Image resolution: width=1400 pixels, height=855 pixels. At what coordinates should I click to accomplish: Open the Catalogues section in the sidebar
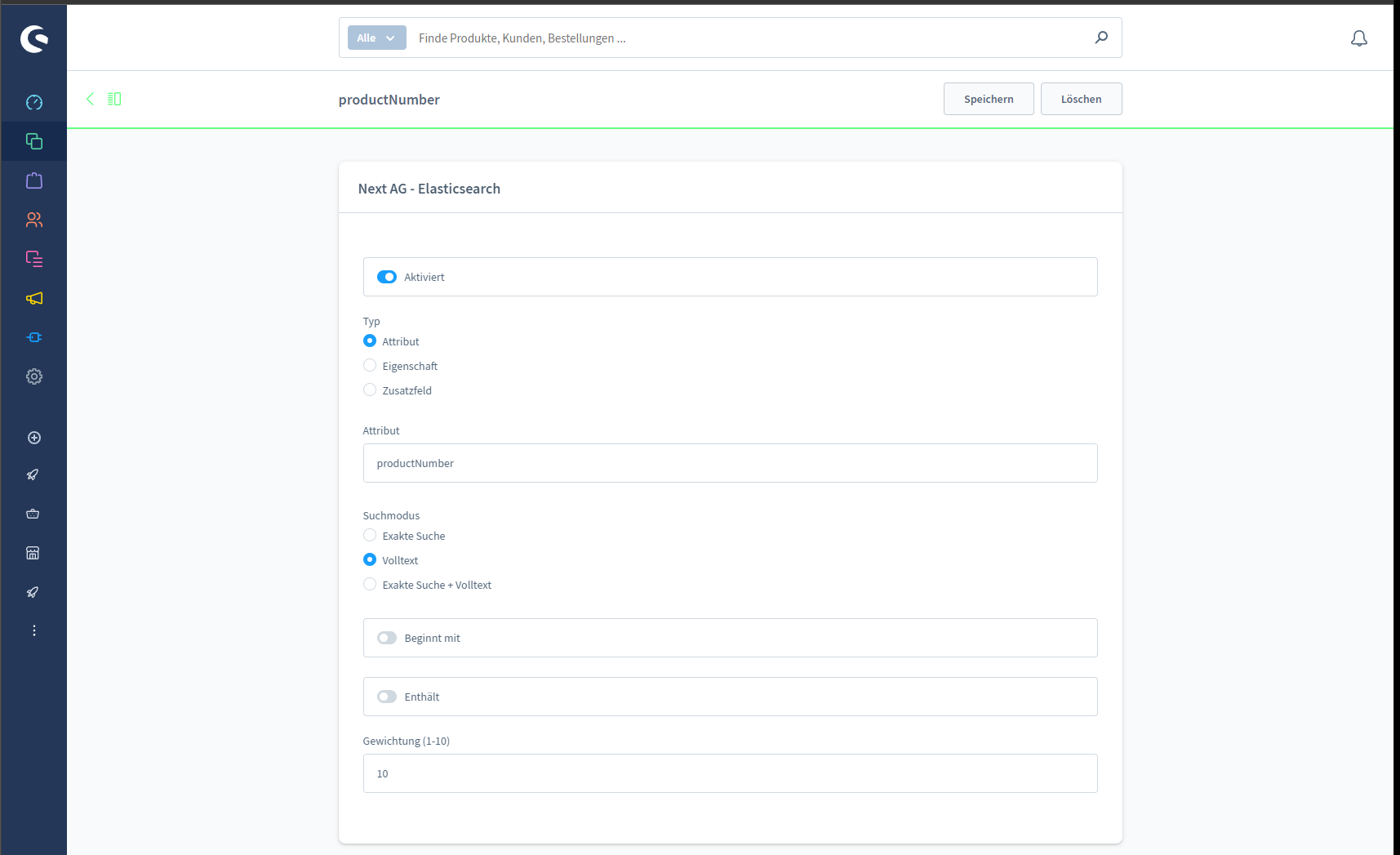(x=33, y=141)
